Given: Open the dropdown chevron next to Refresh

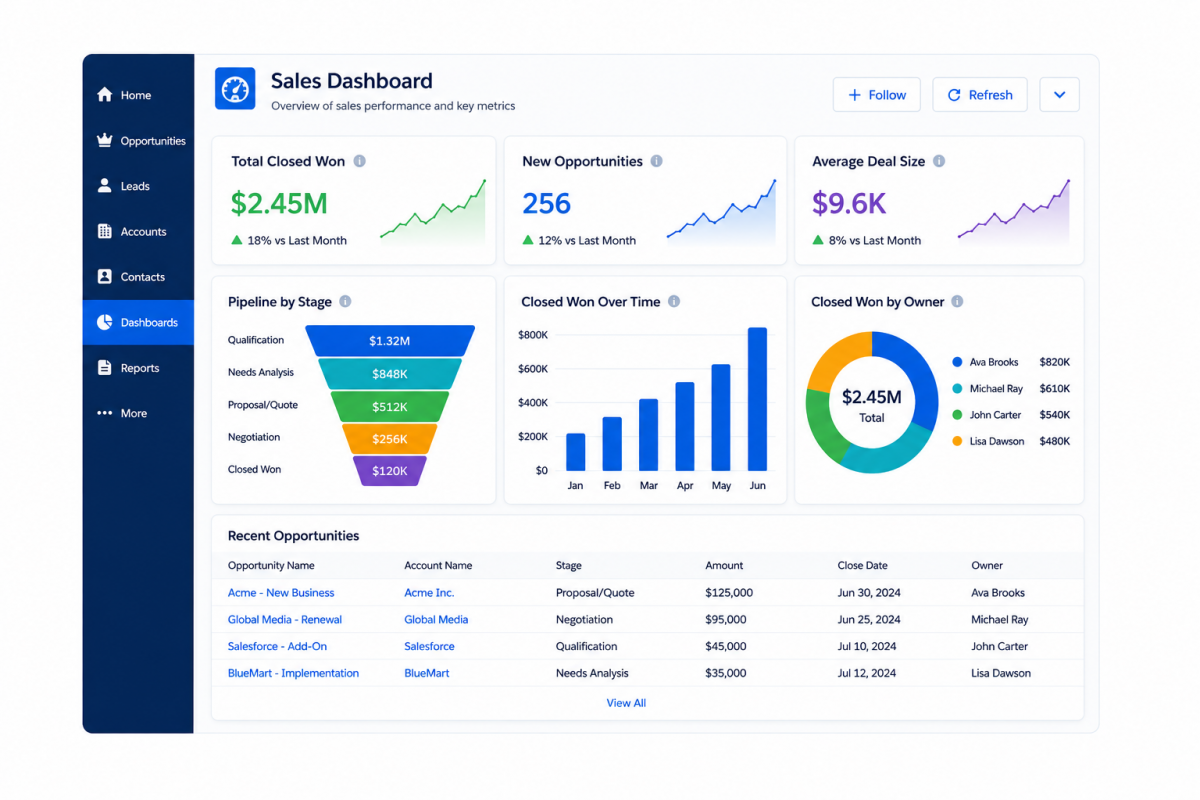Looking at the screenshot, I should point(1060,95).
